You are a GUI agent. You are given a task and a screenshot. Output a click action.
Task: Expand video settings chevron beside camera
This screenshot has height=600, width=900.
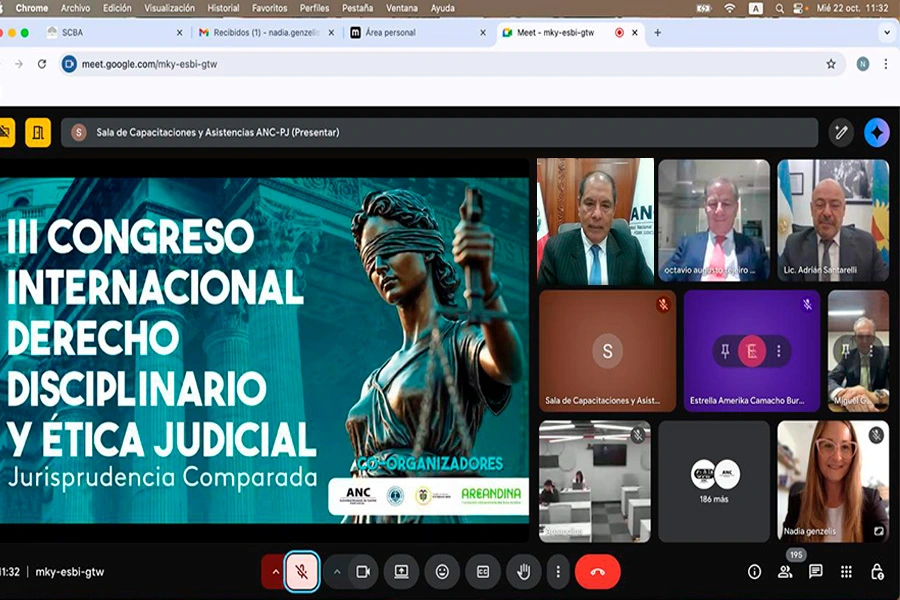(x=337, y=571)
